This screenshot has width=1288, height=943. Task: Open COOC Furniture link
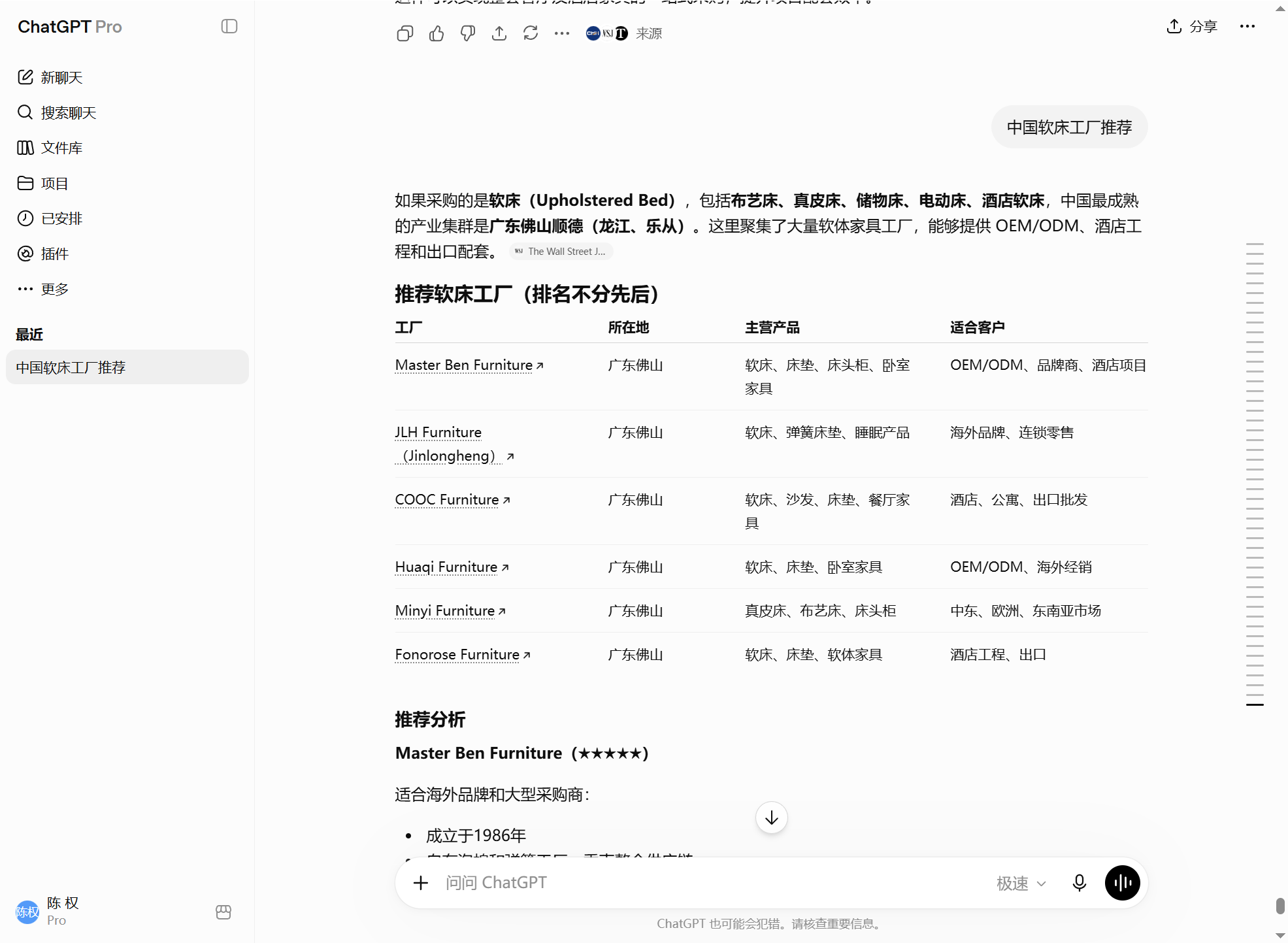coord(452,500)
